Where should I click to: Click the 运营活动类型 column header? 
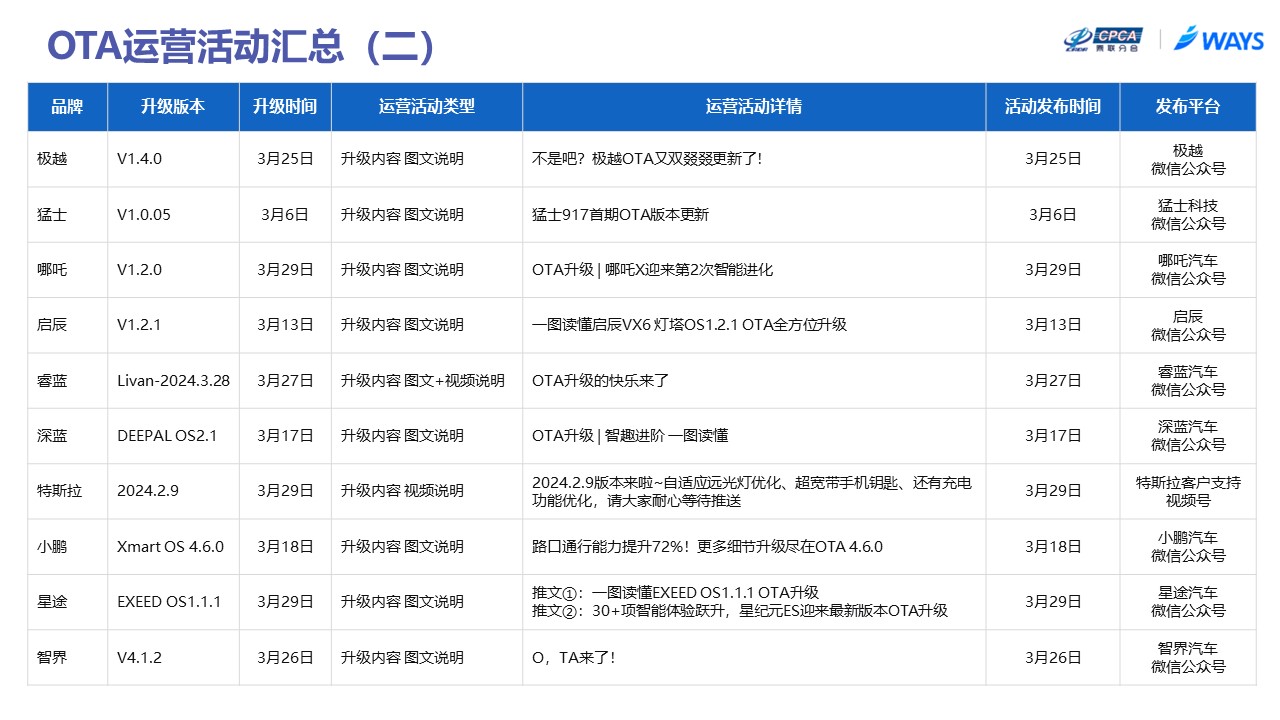pyautogui.click(x=427, y=107)
